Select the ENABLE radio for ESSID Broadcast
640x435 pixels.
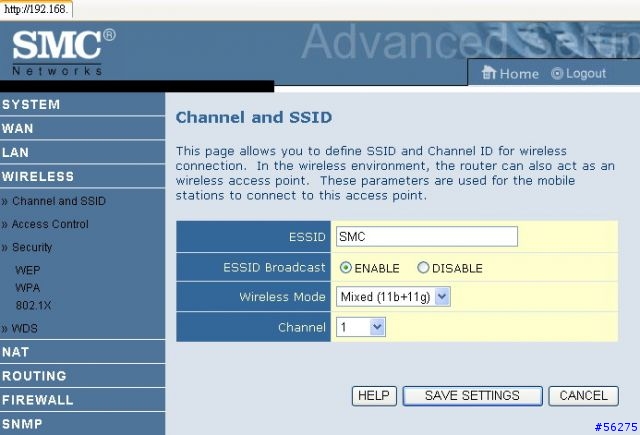tap(346, 268)
